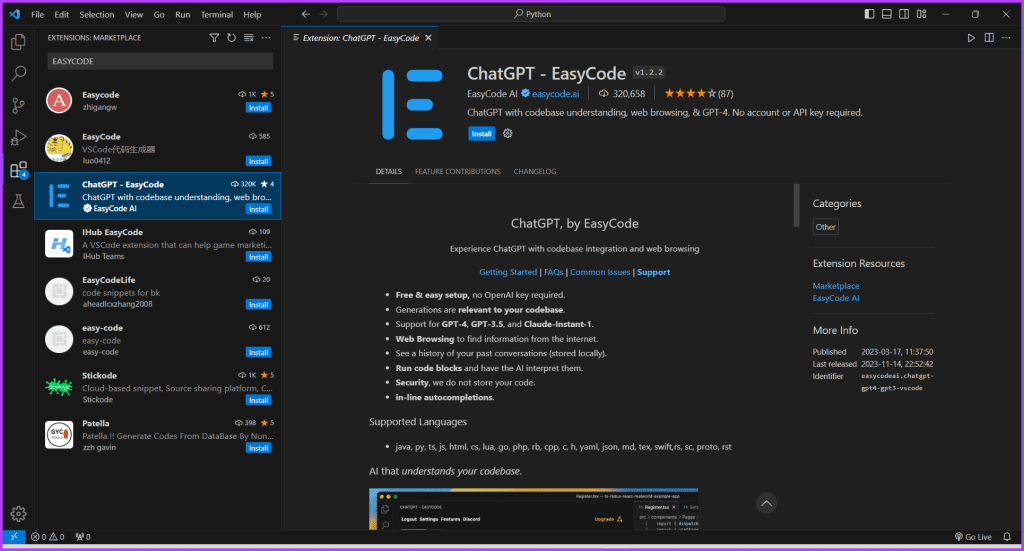Click the Run play icon in editor
Image resolution: width=1024 pixels, height=551 pixels.
coord(971,38)
